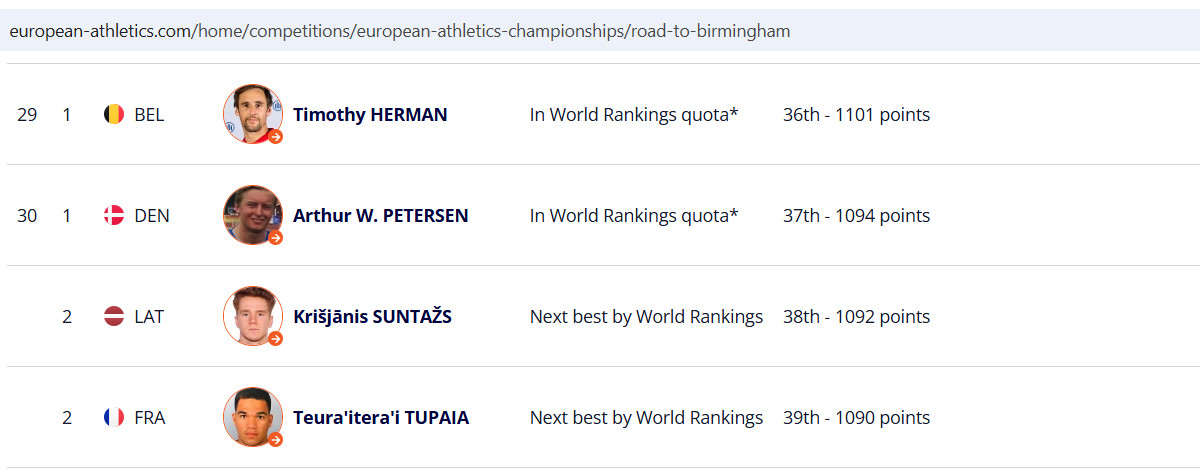The width and height of the screenshot is (1200, 475).
Task: Click the Latvia flag icon
Action: pos(114,317)
